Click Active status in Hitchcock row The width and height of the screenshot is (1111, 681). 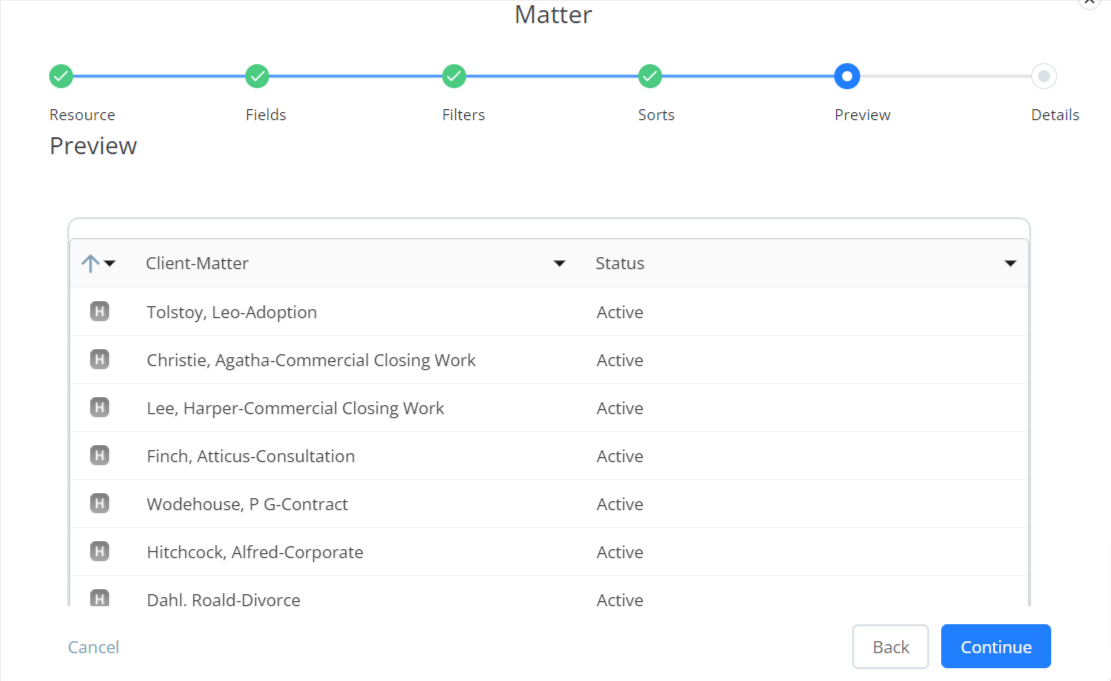point(620,552)
